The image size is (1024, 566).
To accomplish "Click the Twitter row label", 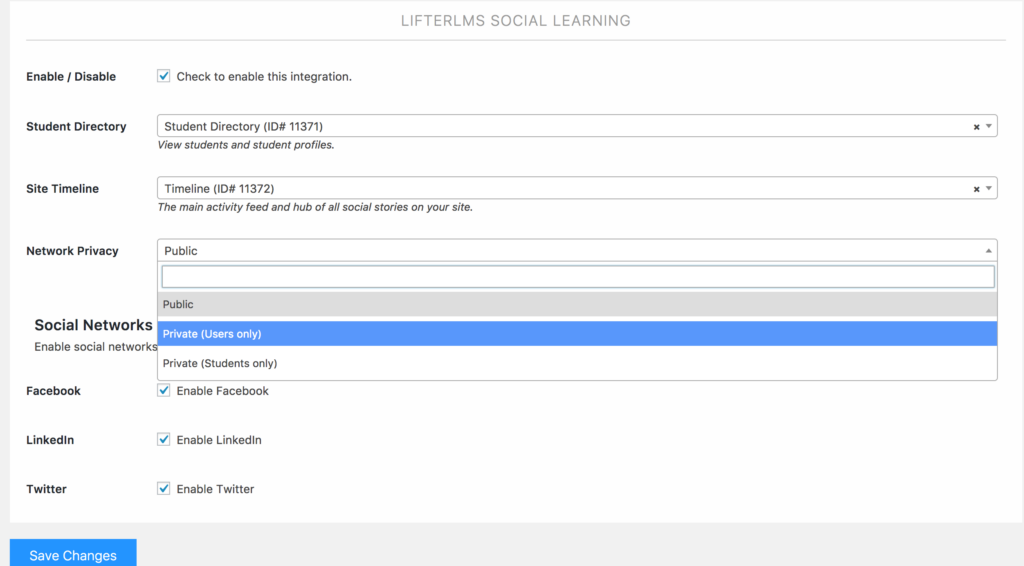I will [46, 488].
